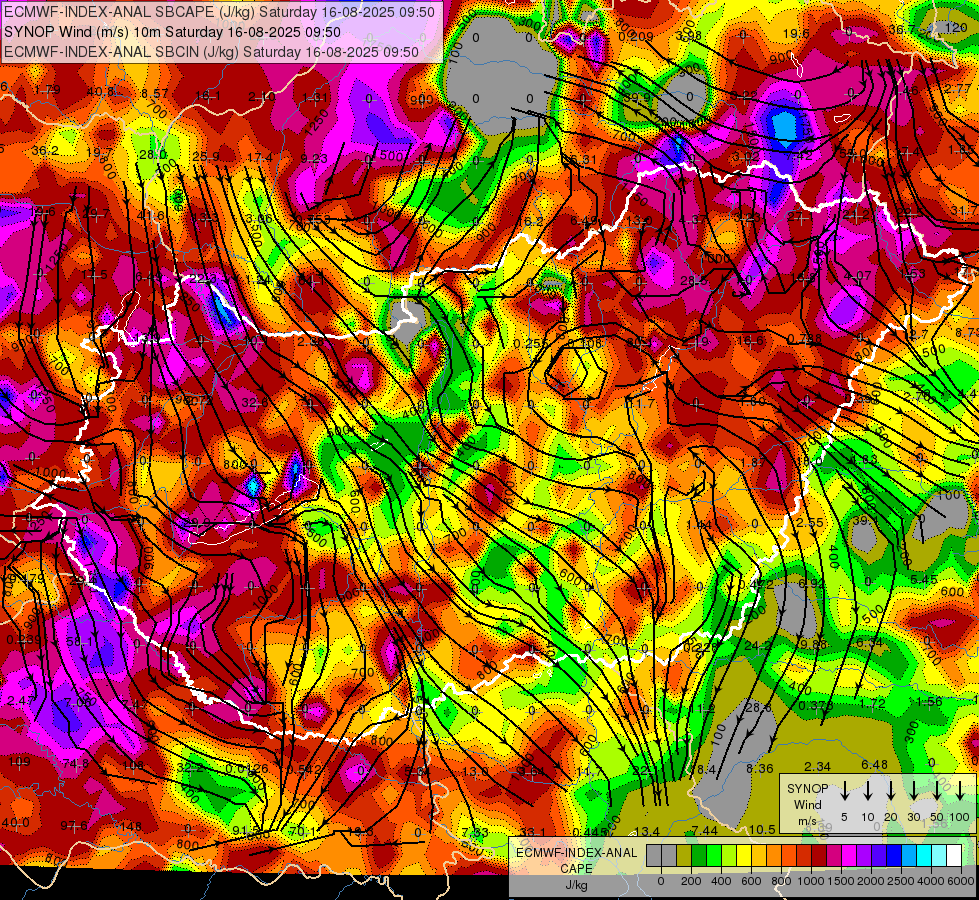Click the map value 5.45
The width and height of the screenshot is (979, 900).
click(923, 580)
